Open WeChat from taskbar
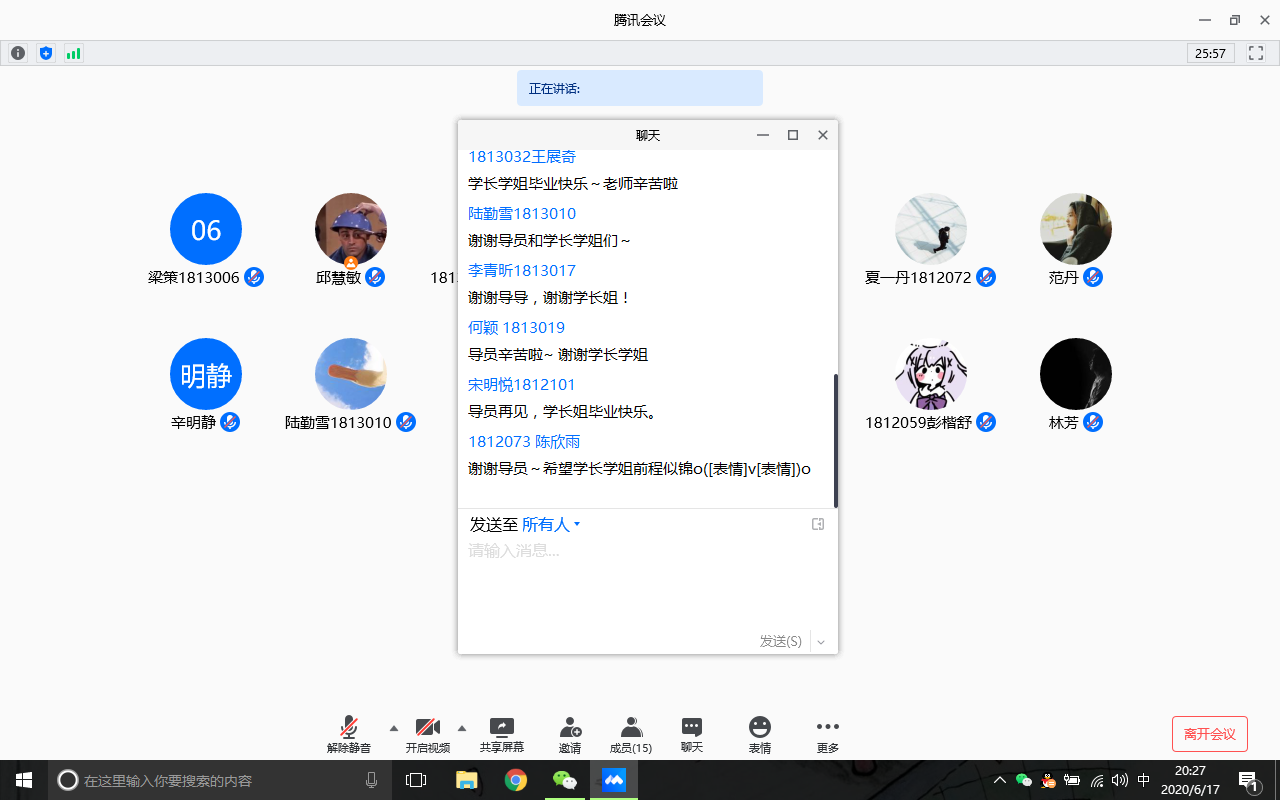1280x800 pixels. tap(565, 780)
